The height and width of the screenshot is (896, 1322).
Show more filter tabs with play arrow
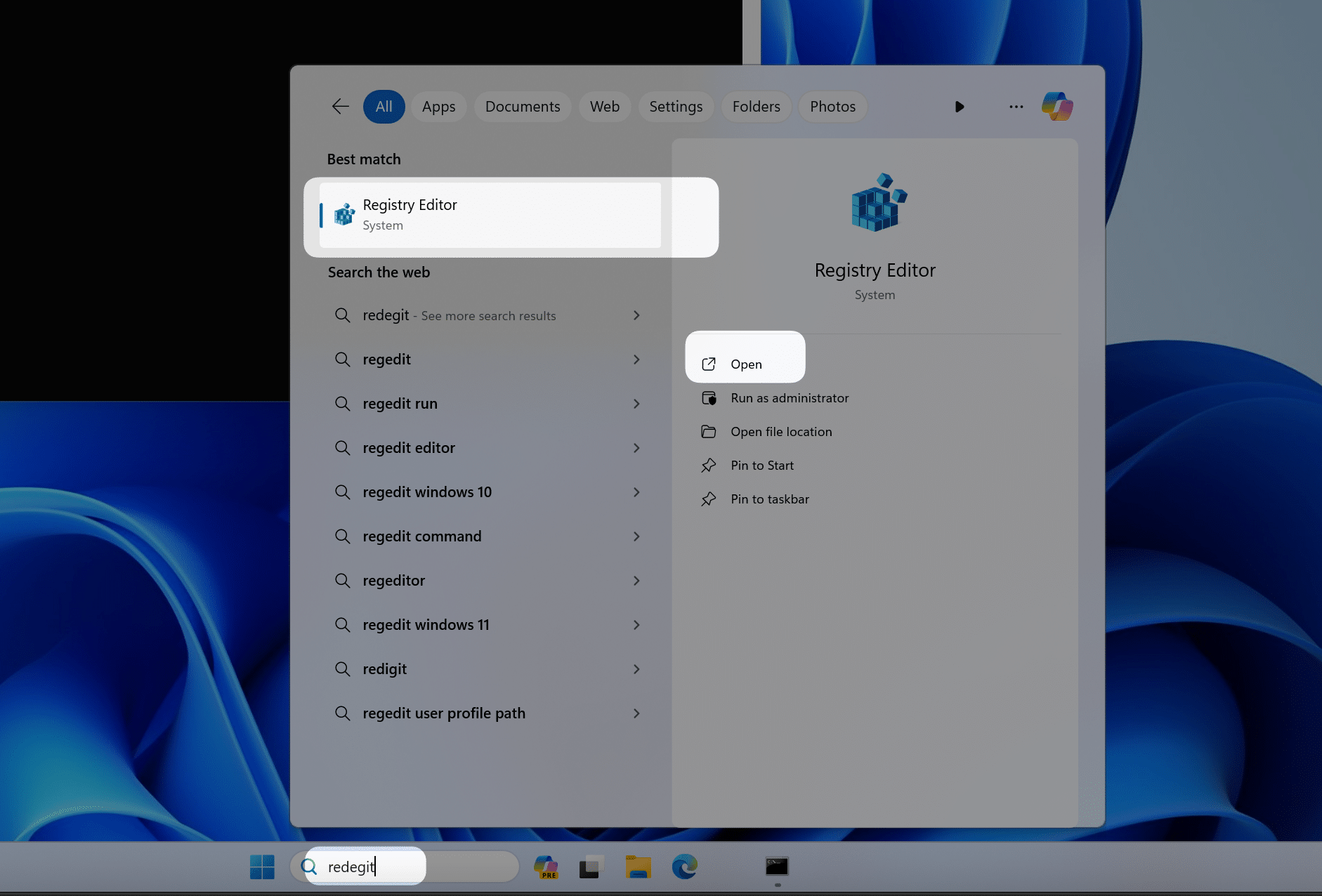(960, 107)
